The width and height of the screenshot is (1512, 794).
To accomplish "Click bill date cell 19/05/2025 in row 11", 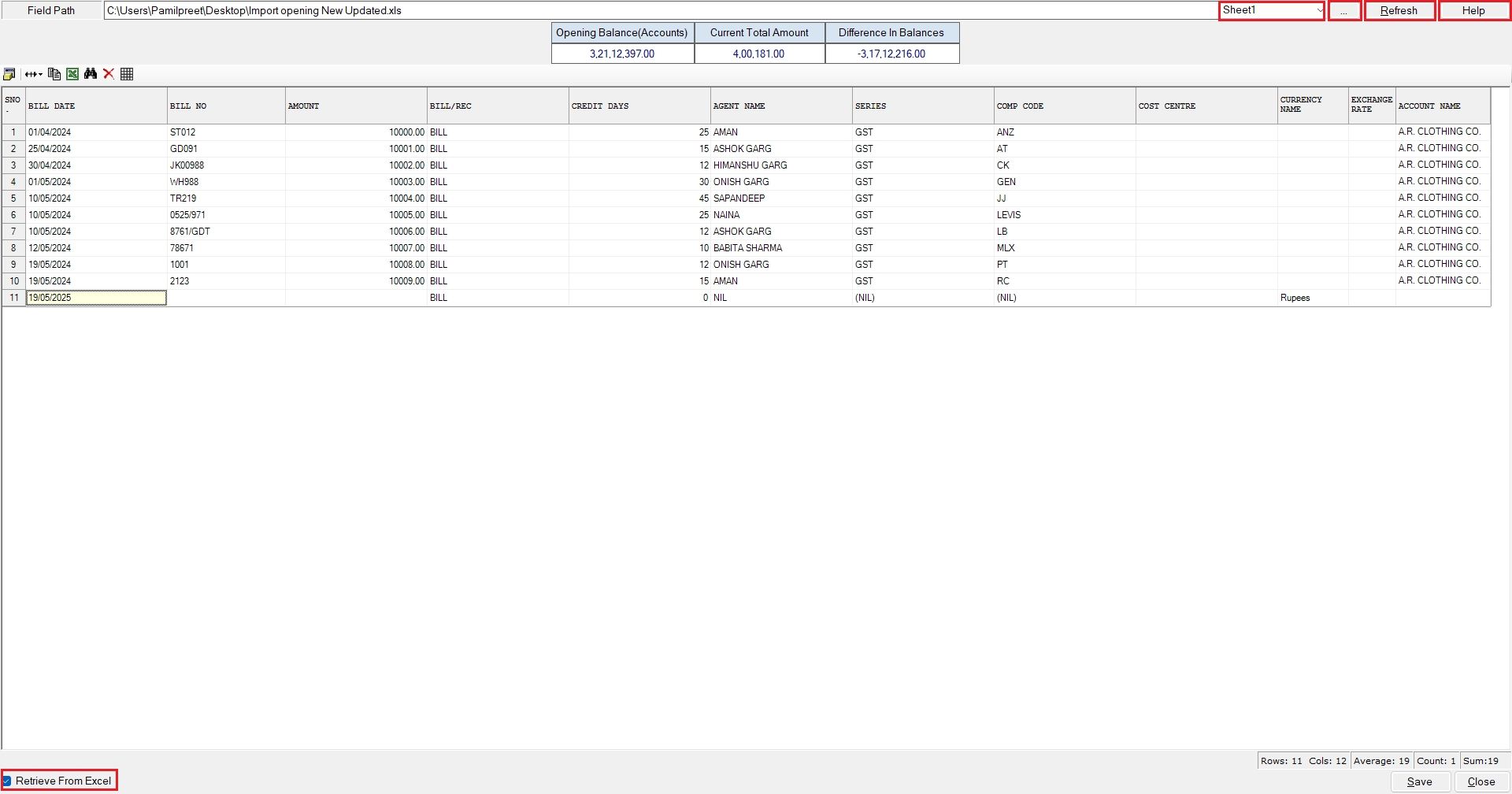I will (96, 298).
